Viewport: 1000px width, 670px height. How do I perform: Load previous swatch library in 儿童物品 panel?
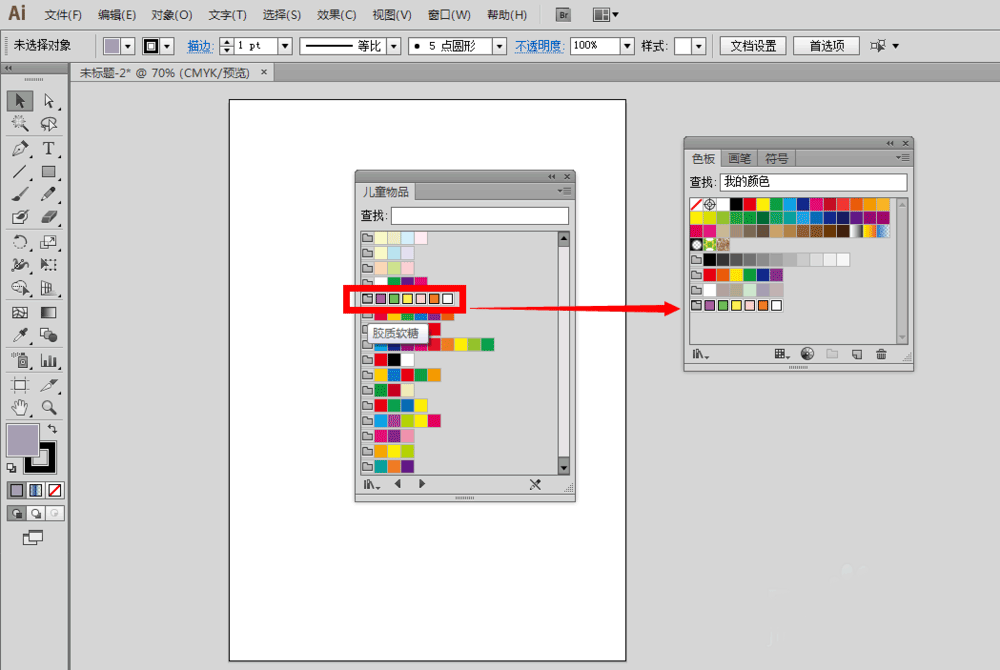[x=398, y=484]
